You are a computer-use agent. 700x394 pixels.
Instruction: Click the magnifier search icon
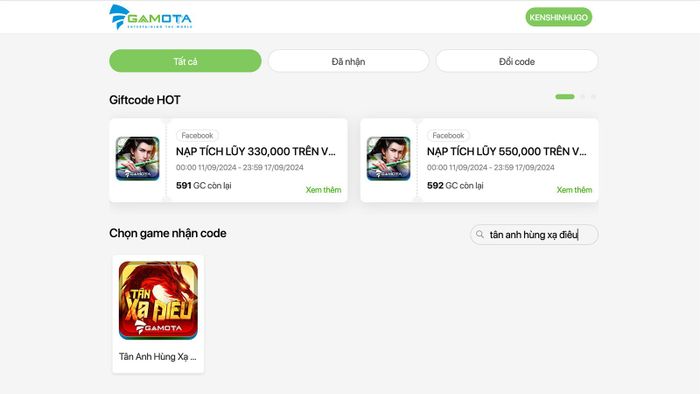click(480, 234)
